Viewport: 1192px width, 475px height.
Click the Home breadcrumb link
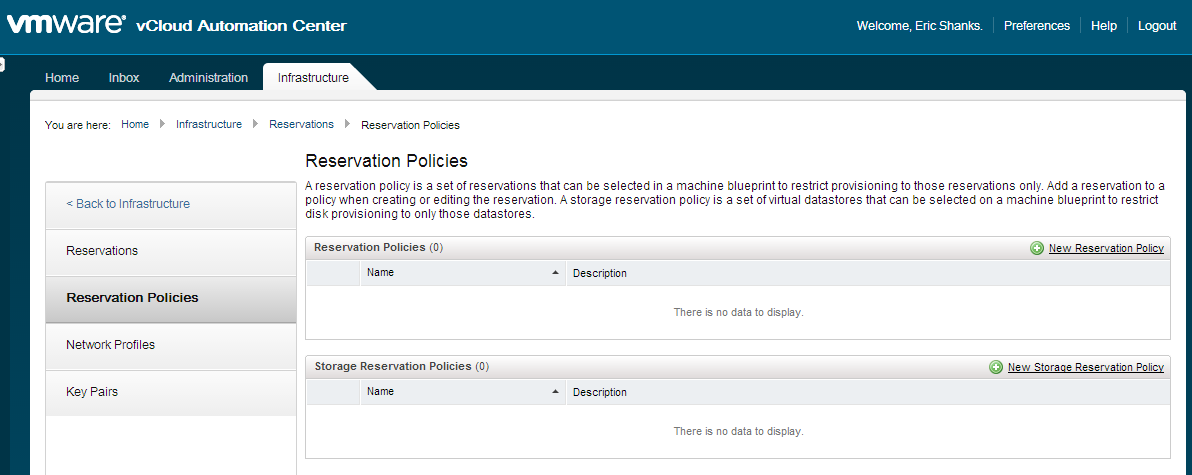[x=135, y=124]
